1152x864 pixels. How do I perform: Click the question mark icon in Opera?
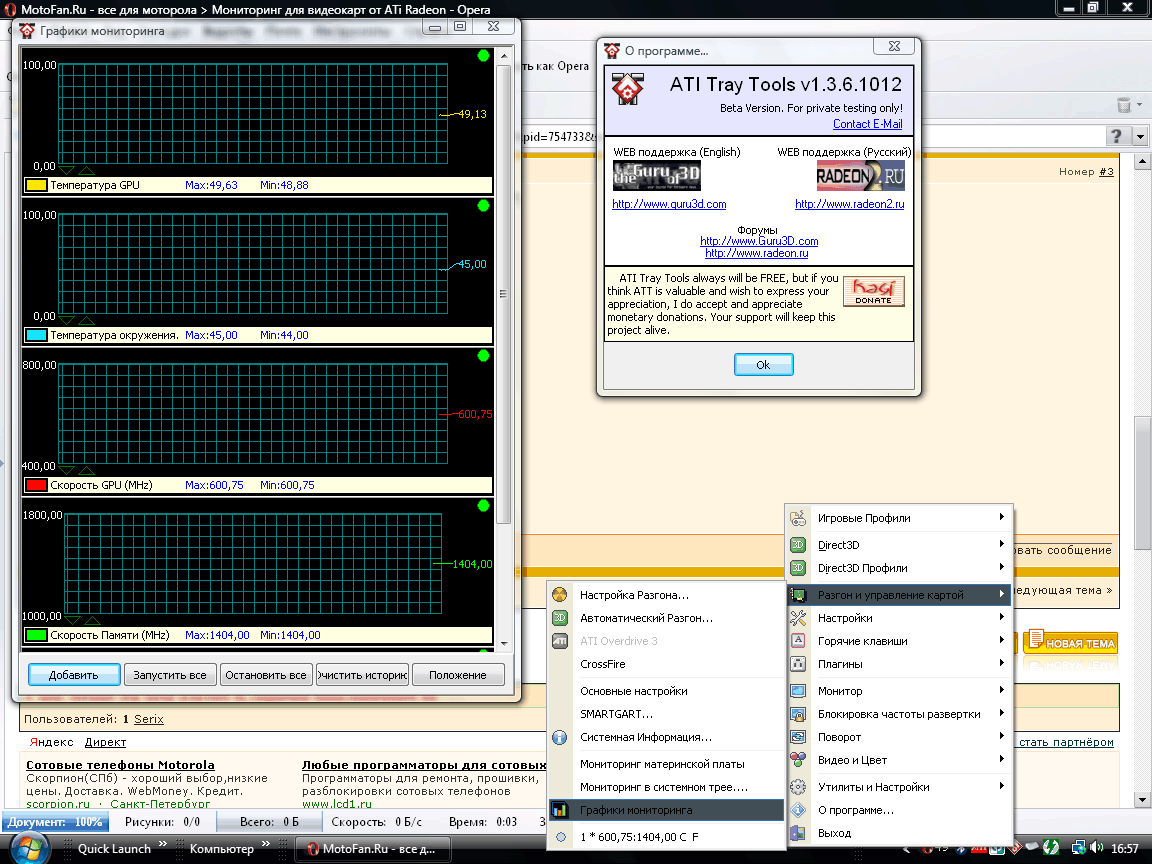[1117, 136]
